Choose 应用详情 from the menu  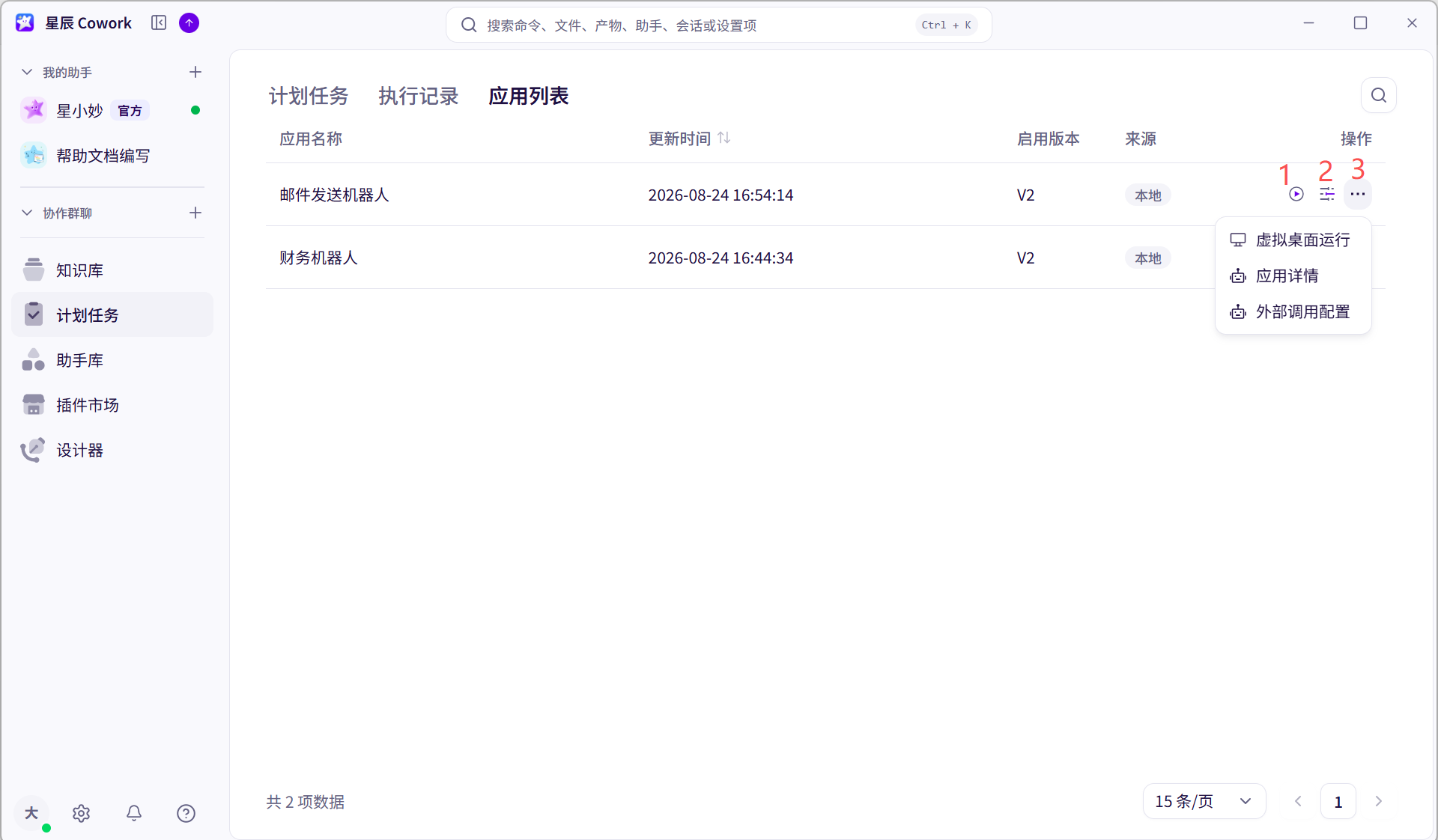tap(1293, 276)
